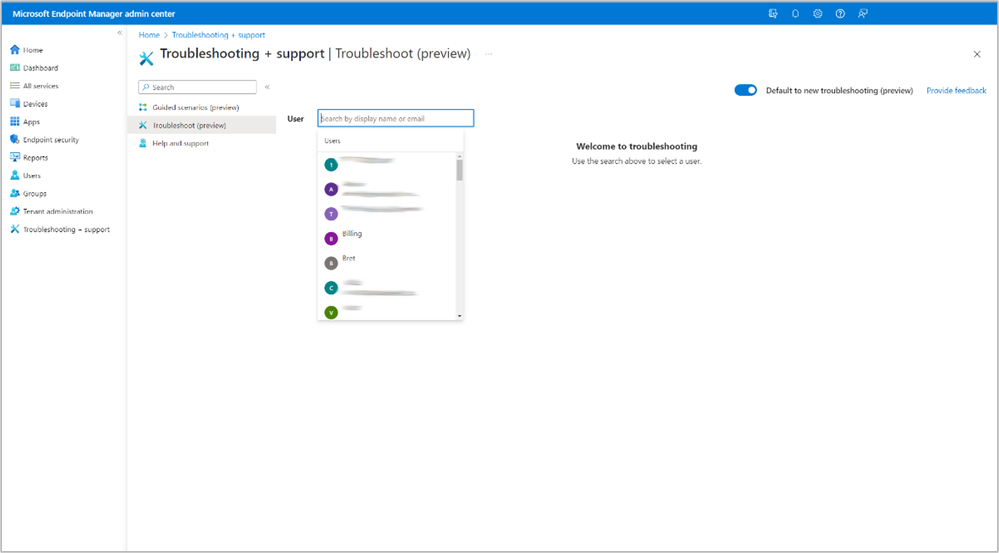Open Dashboard from the left navigation
The width and height of the screenshot is (999, 553).
pos(34,68)
